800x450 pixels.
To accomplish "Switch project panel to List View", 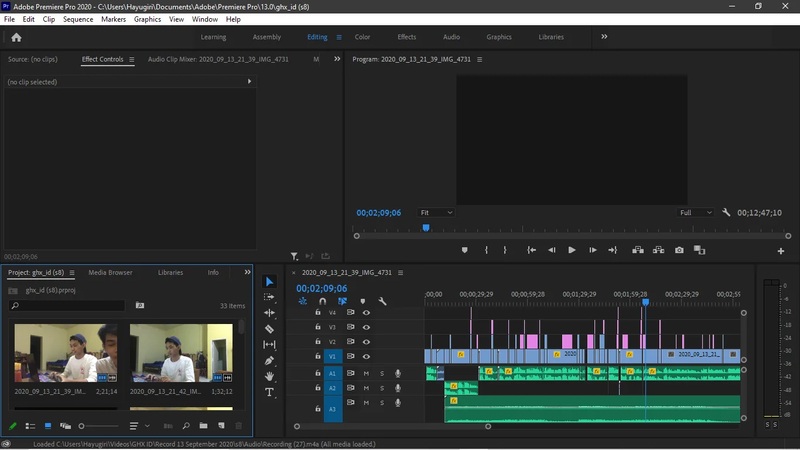I will 30,426.
